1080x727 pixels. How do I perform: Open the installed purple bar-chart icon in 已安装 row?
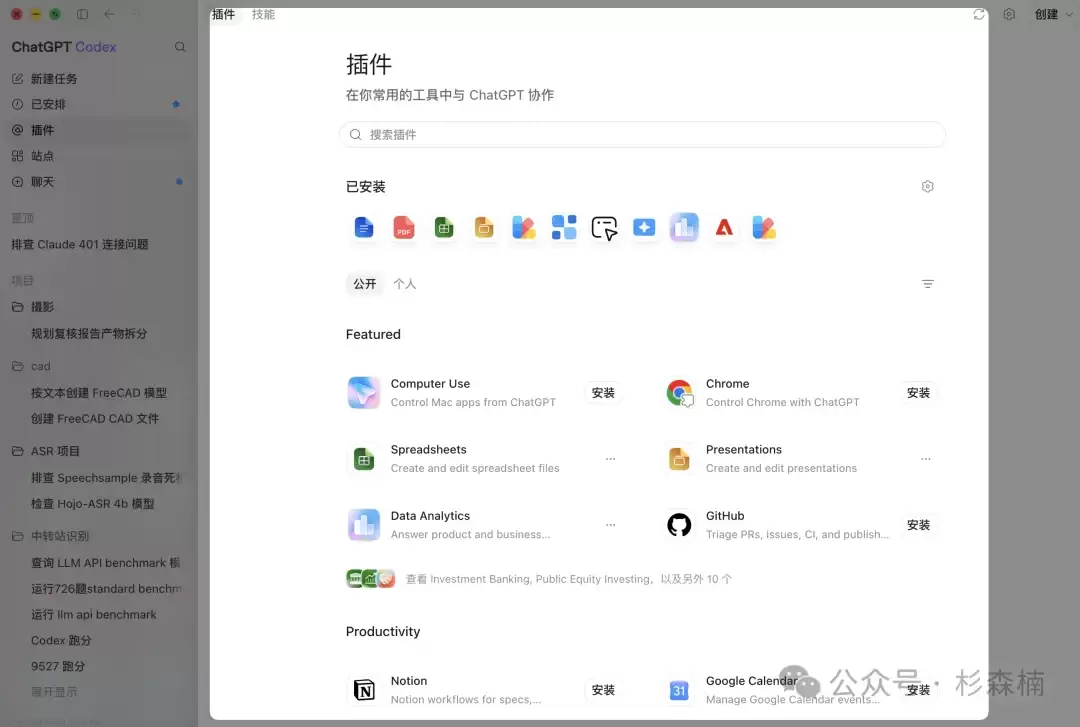click(684, 227)
